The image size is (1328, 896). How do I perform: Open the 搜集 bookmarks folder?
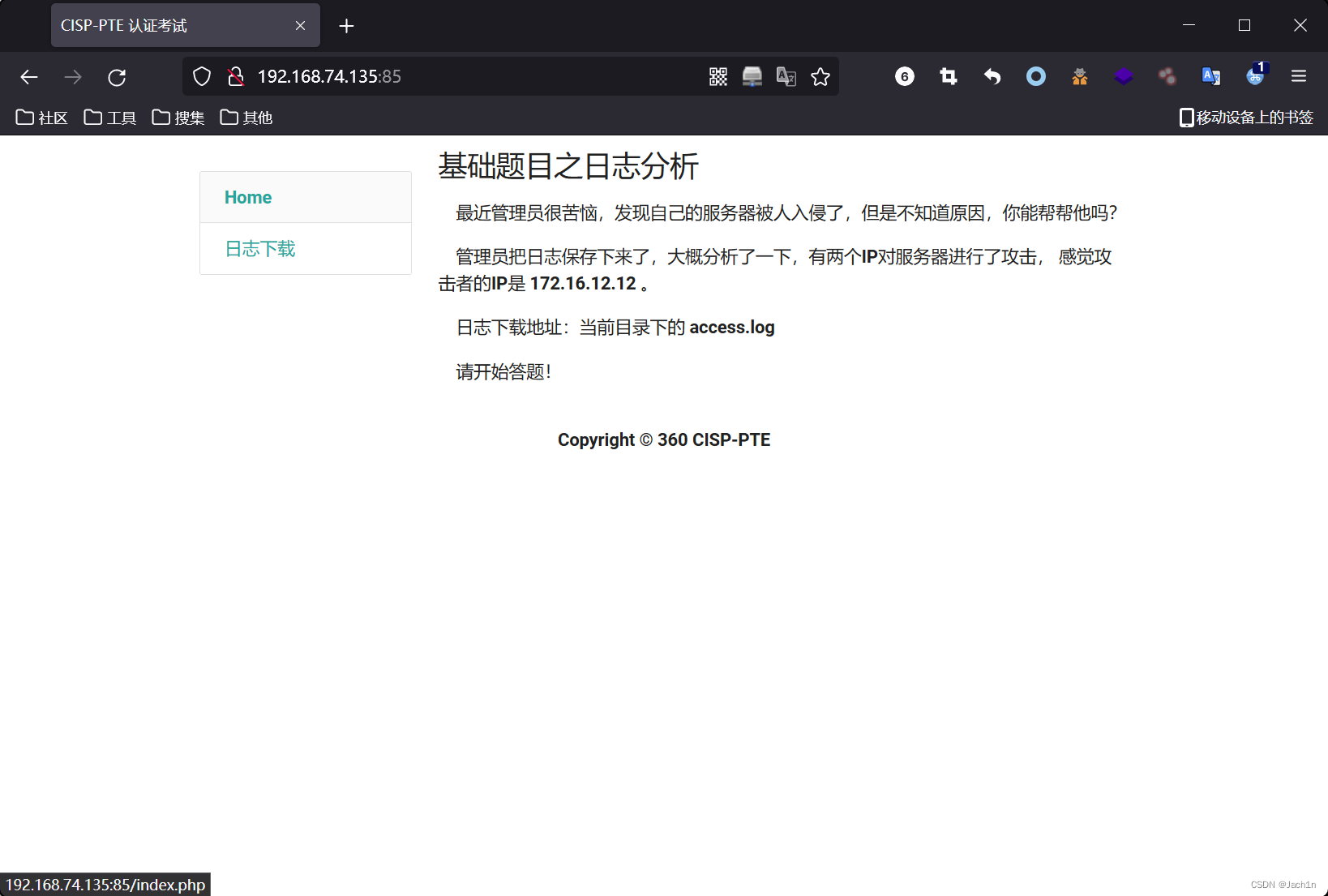pos(178,118)
